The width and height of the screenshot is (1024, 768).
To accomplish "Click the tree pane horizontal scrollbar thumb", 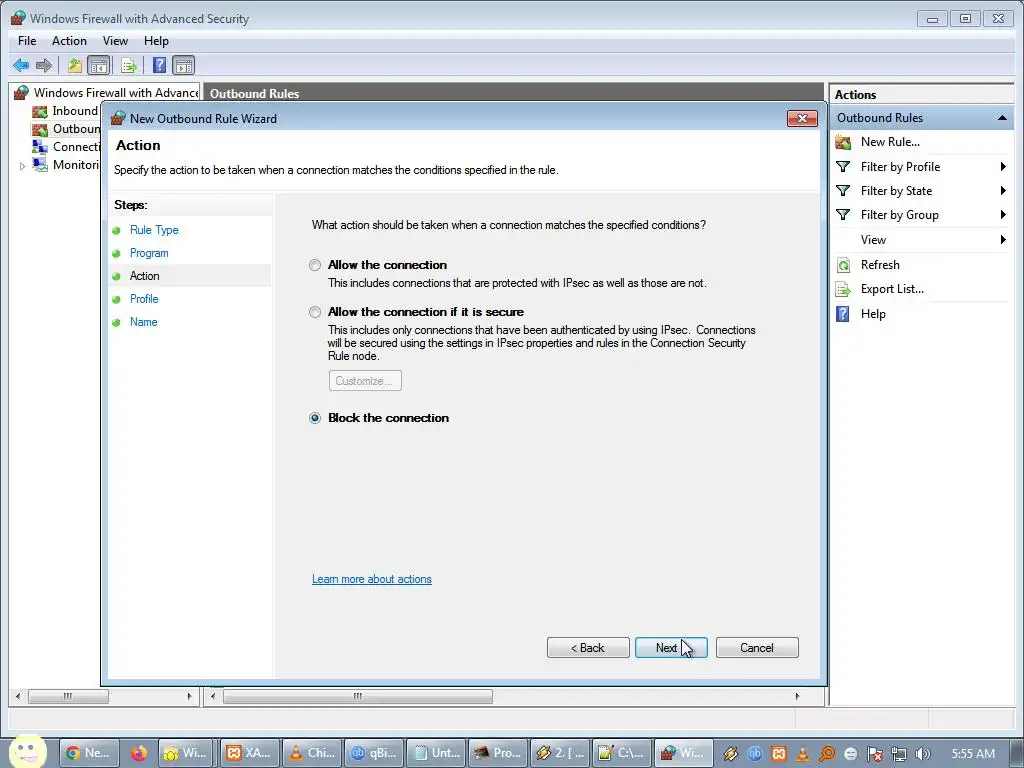I will pyautogui.click(x=68, y=696).
